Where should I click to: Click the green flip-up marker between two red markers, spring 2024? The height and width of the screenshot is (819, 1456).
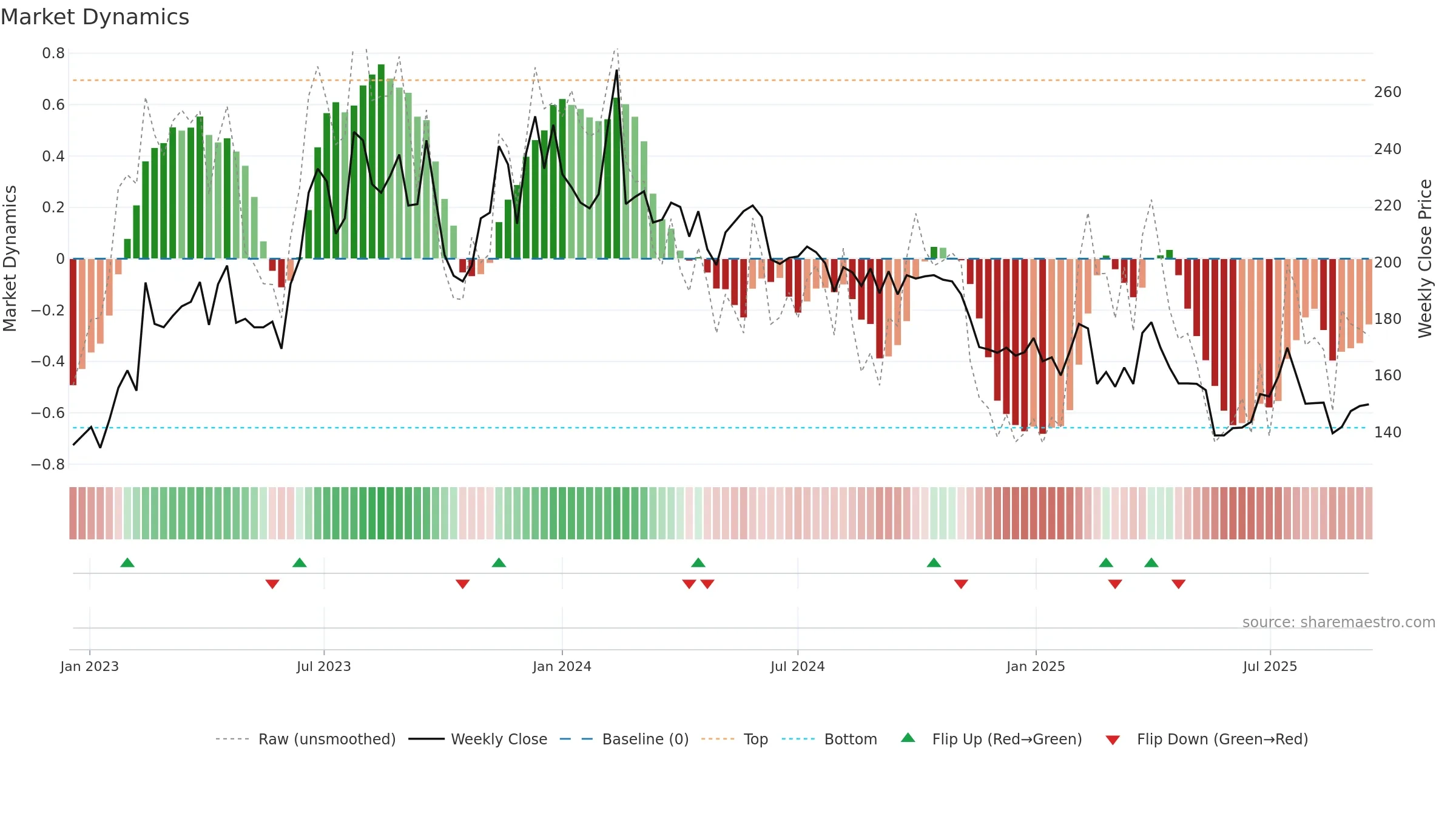coord(698,563)
